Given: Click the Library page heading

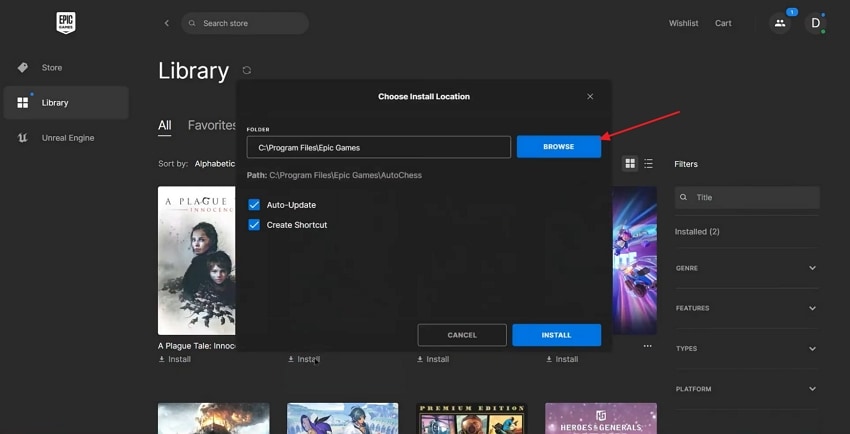Looking at the screenshot, I should [194, 71].
